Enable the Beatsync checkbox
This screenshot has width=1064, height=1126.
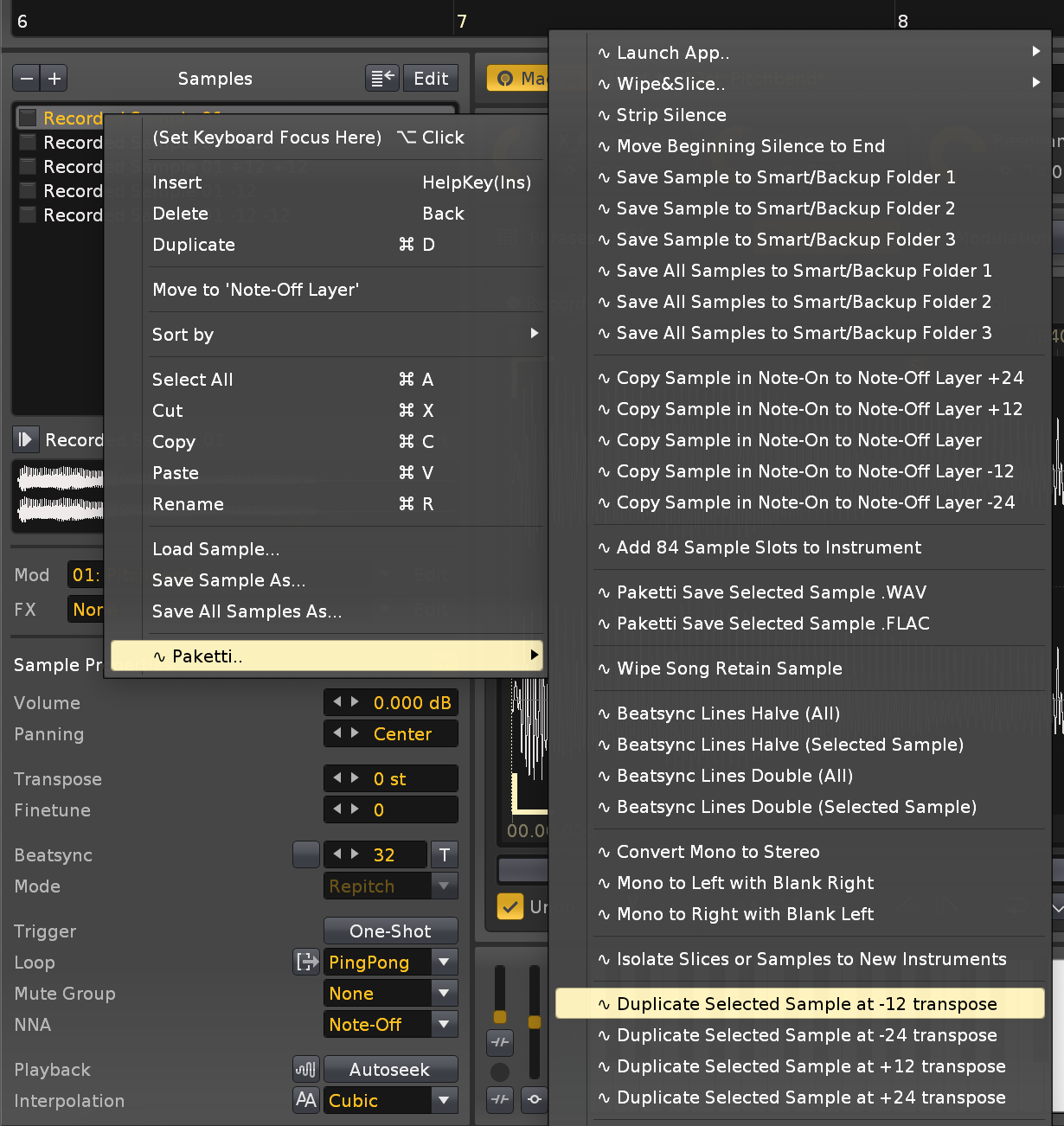306,854
